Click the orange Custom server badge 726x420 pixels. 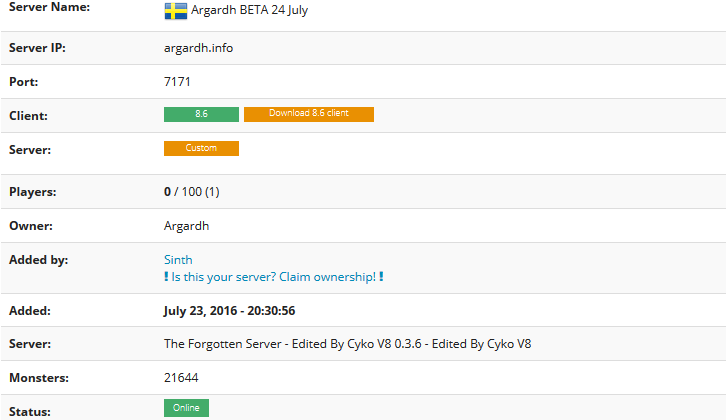click(x=201, y=148)
